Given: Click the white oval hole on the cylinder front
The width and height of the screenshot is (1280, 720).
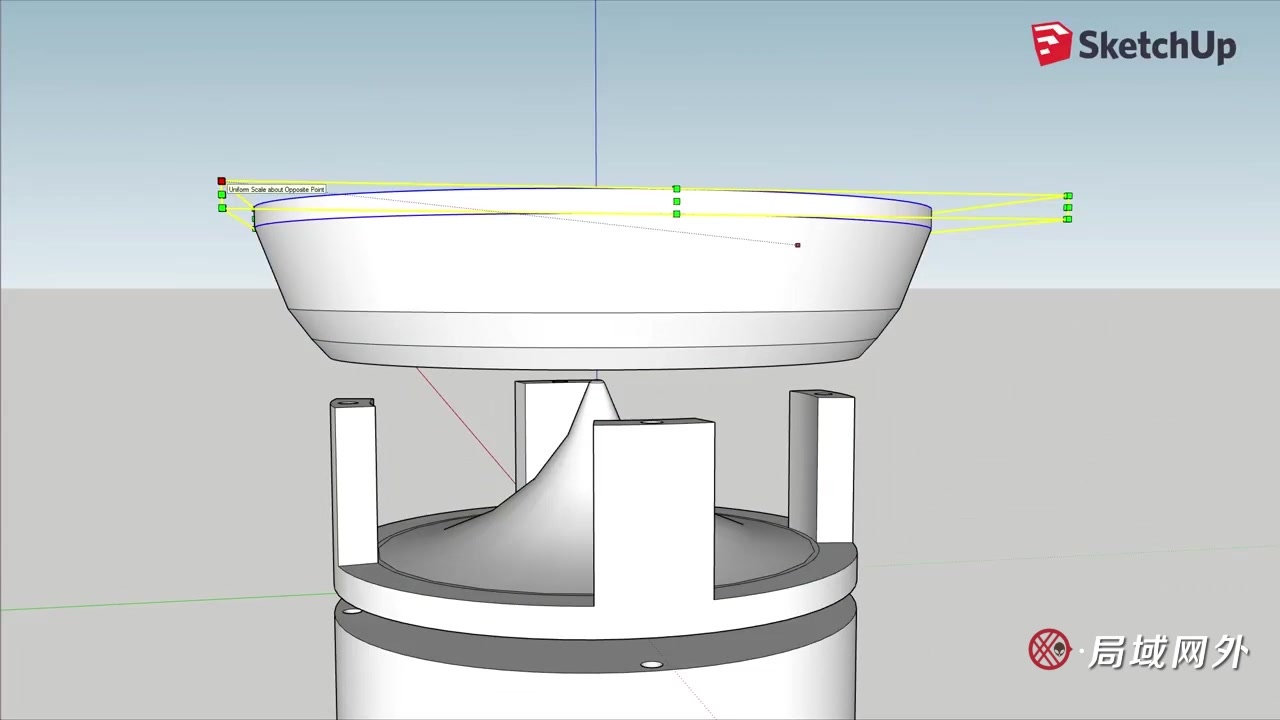Looking at the screenshot, I should 652,665.
